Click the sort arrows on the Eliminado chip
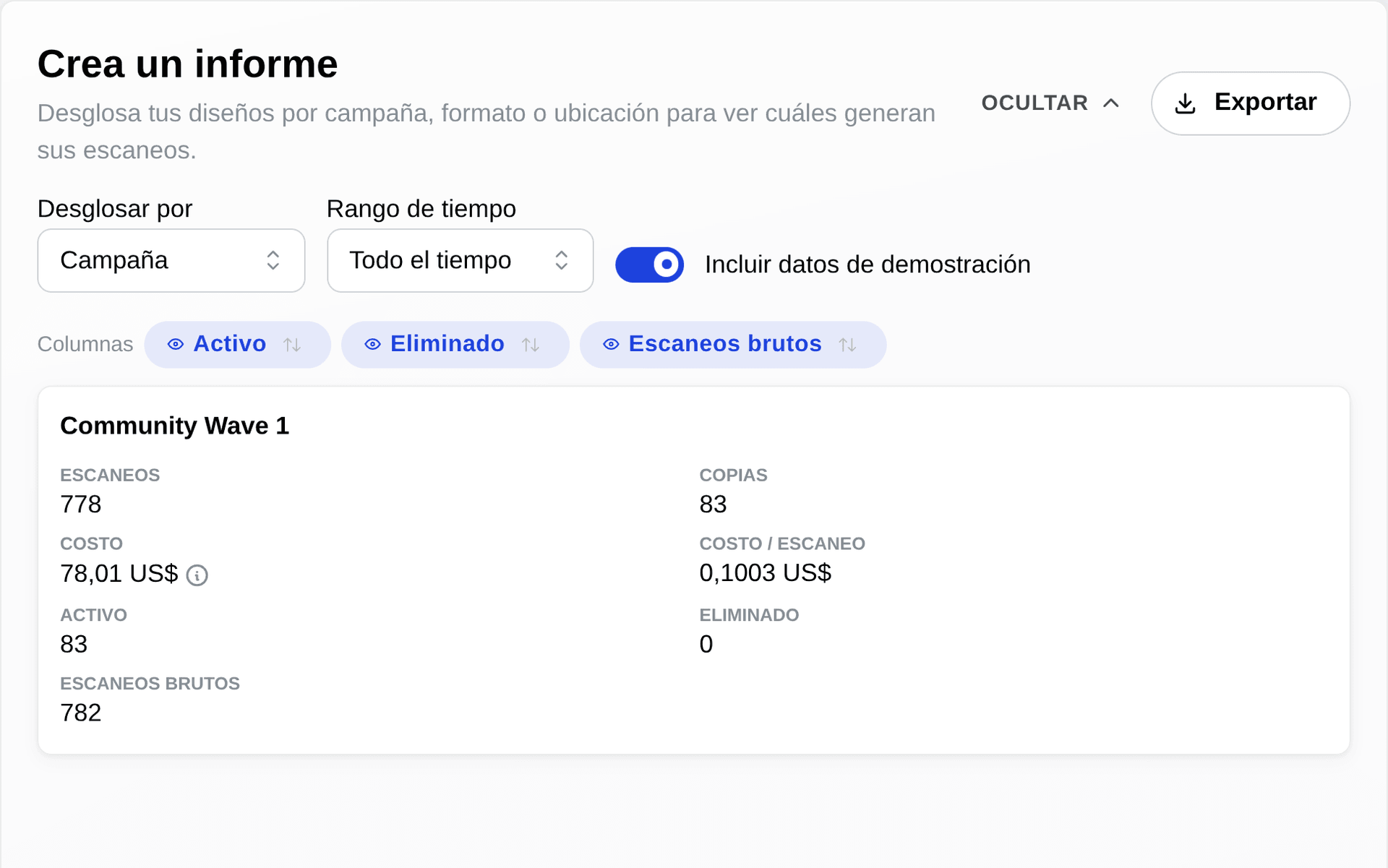1388x868 pixels. click(x=531, y=345)
